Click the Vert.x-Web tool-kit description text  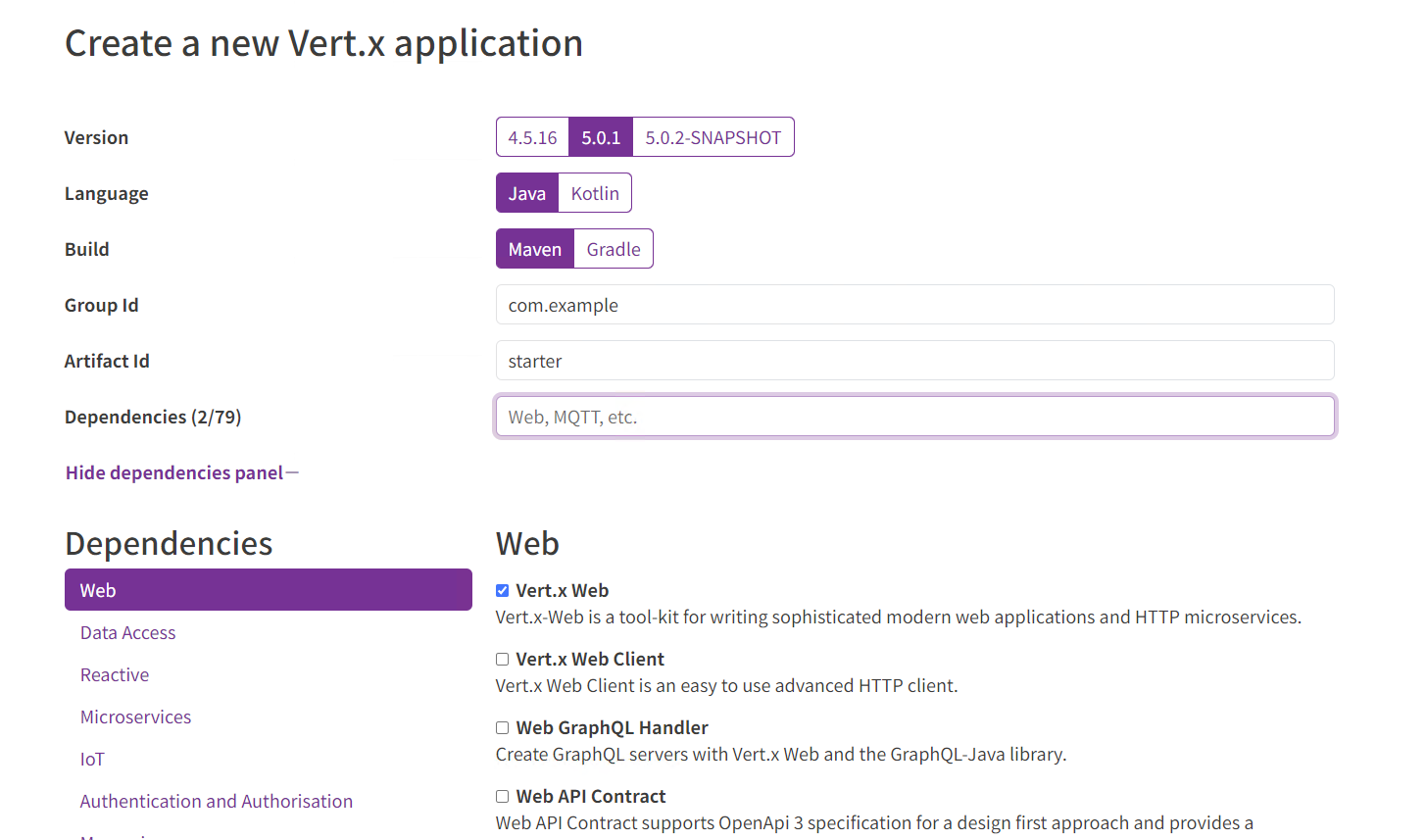[899, 617]
